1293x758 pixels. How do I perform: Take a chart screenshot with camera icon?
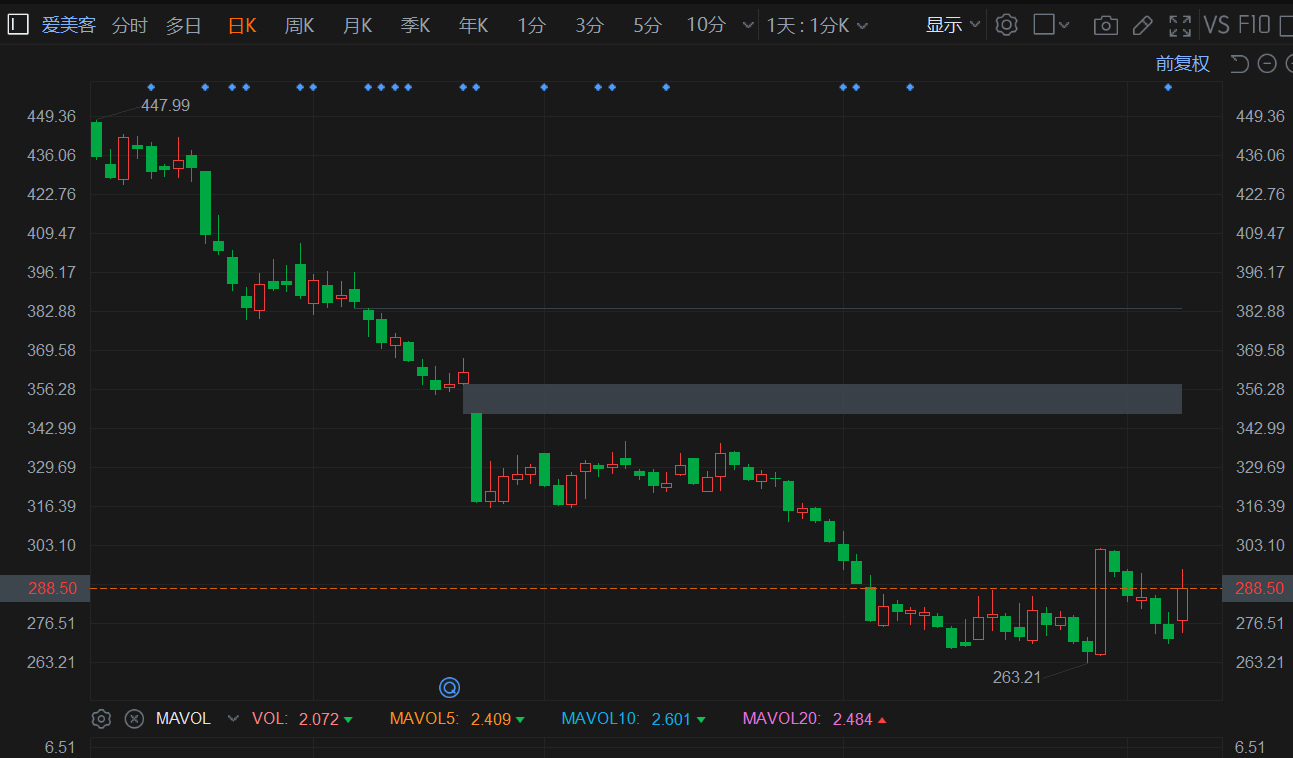pyautogui.click(x=1105, y=25)
